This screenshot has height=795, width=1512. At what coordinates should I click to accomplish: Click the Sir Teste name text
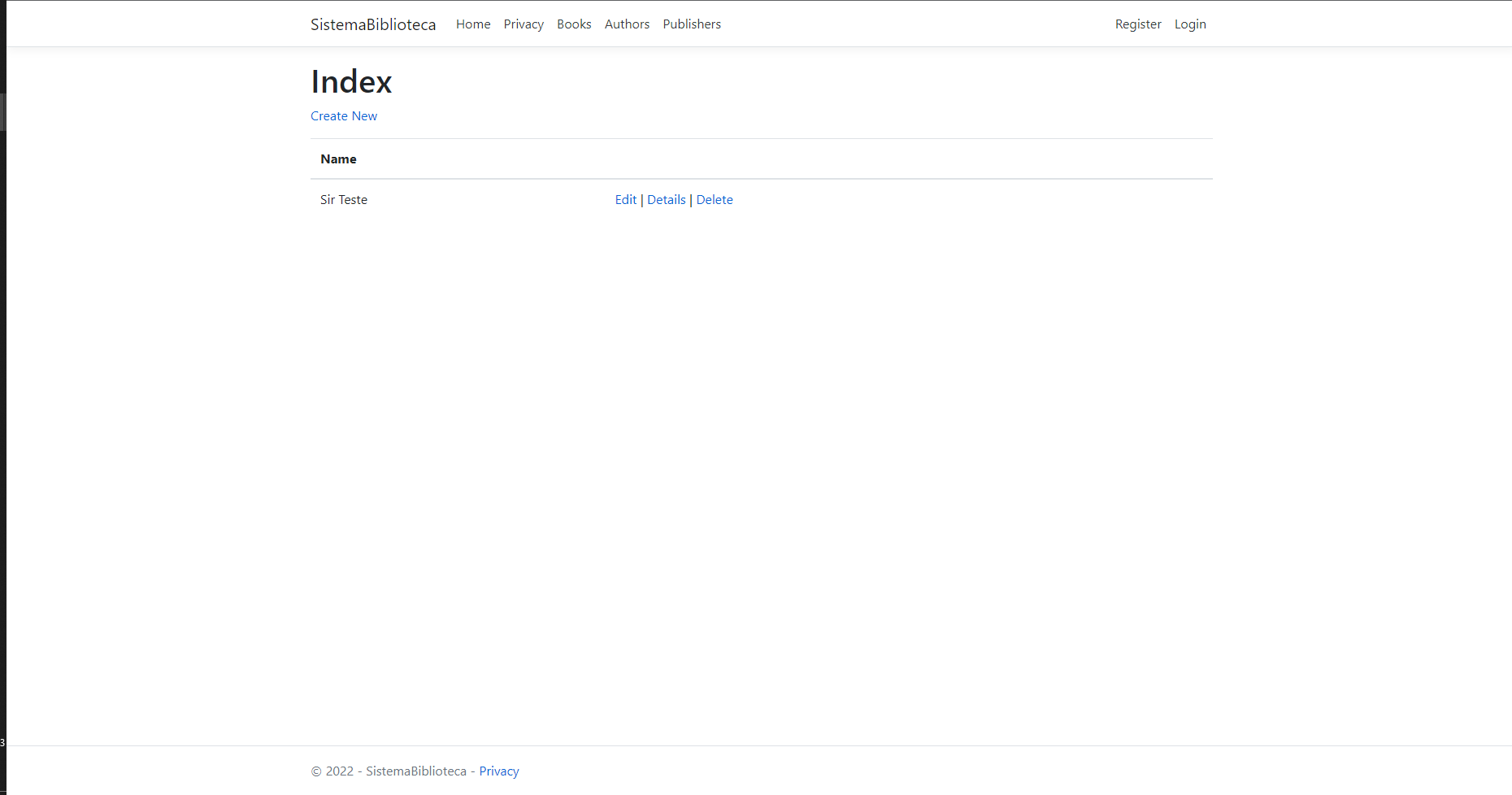click(x=344, y=199)
